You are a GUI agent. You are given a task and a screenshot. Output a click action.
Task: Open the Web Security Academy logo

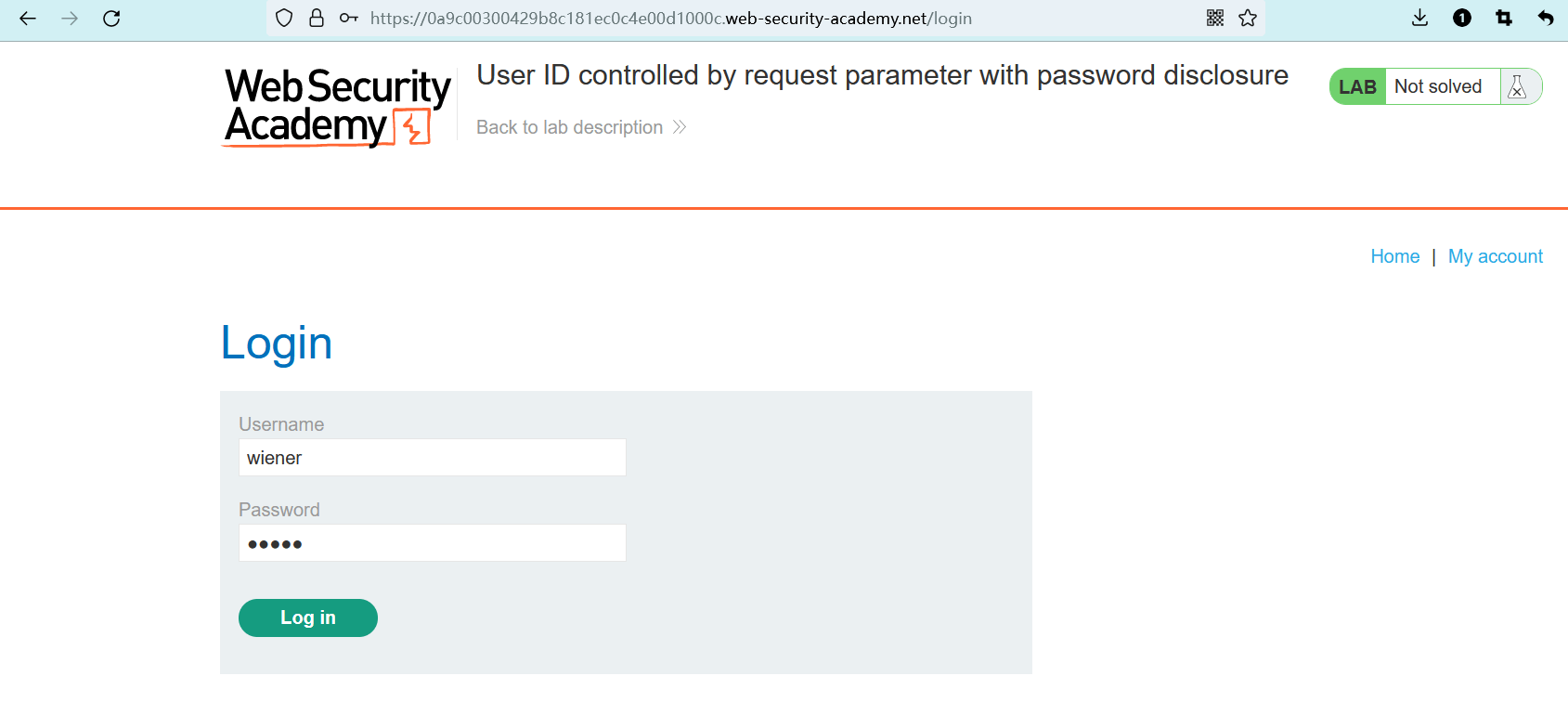tap(338, 107)
